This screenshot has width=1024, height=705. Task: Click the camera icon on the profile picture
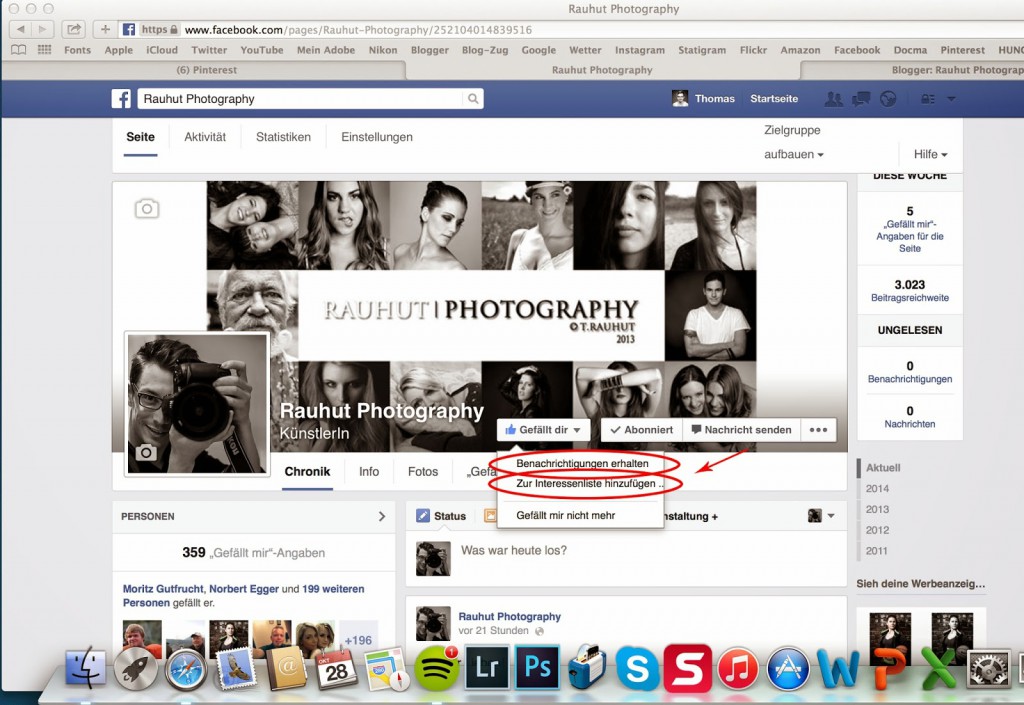point(146,452)
